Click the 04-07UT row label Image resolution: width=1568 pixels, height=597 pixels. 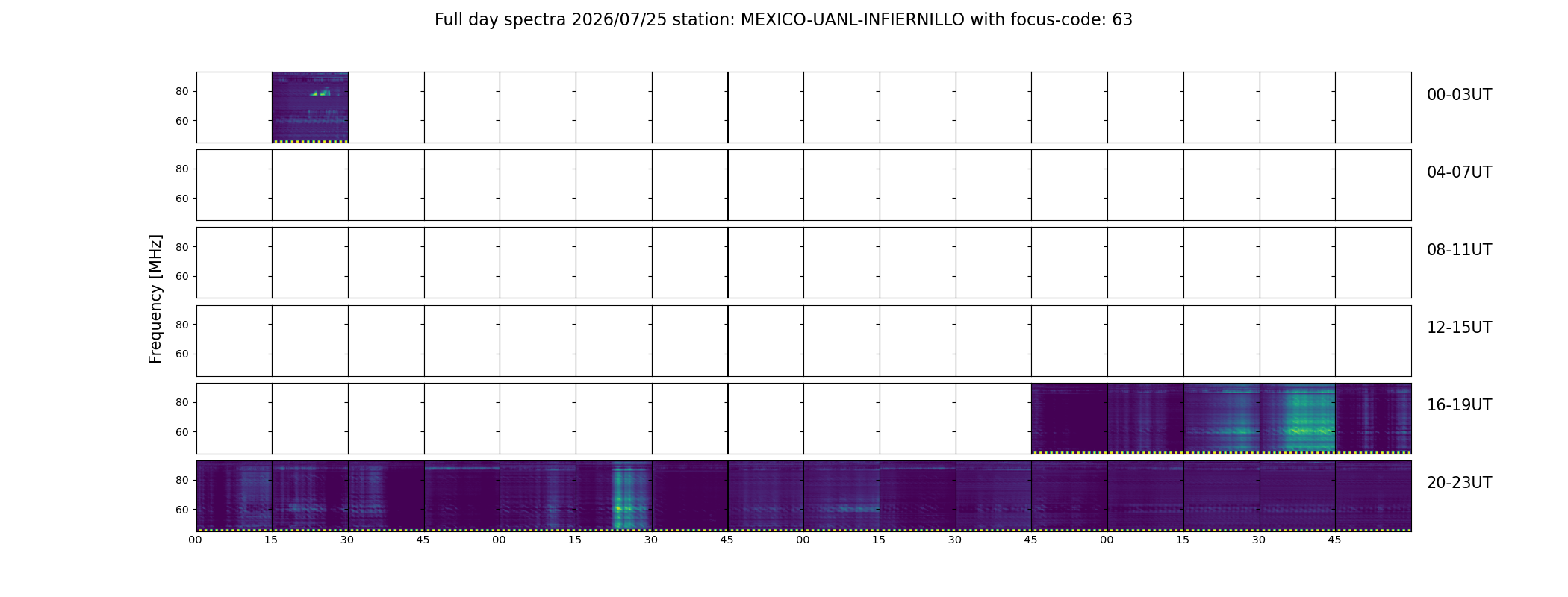click(1459, 172)
